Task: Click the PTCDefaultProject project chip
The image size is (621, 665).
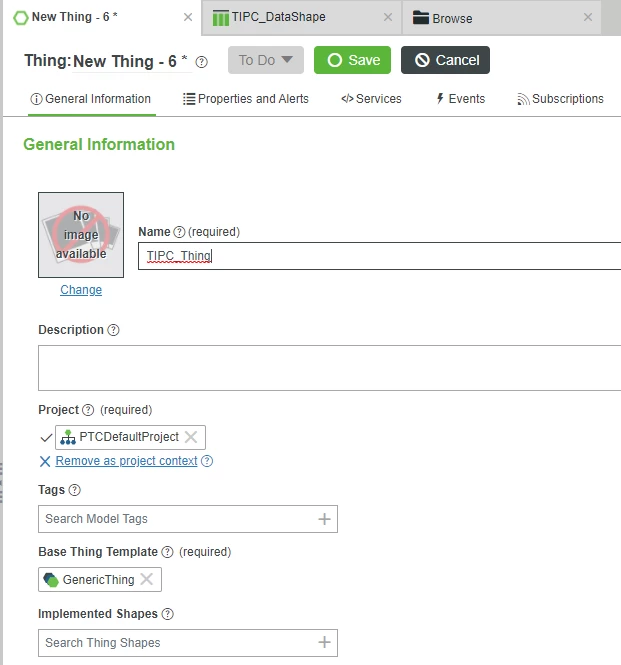Action: tap(130, 437)
